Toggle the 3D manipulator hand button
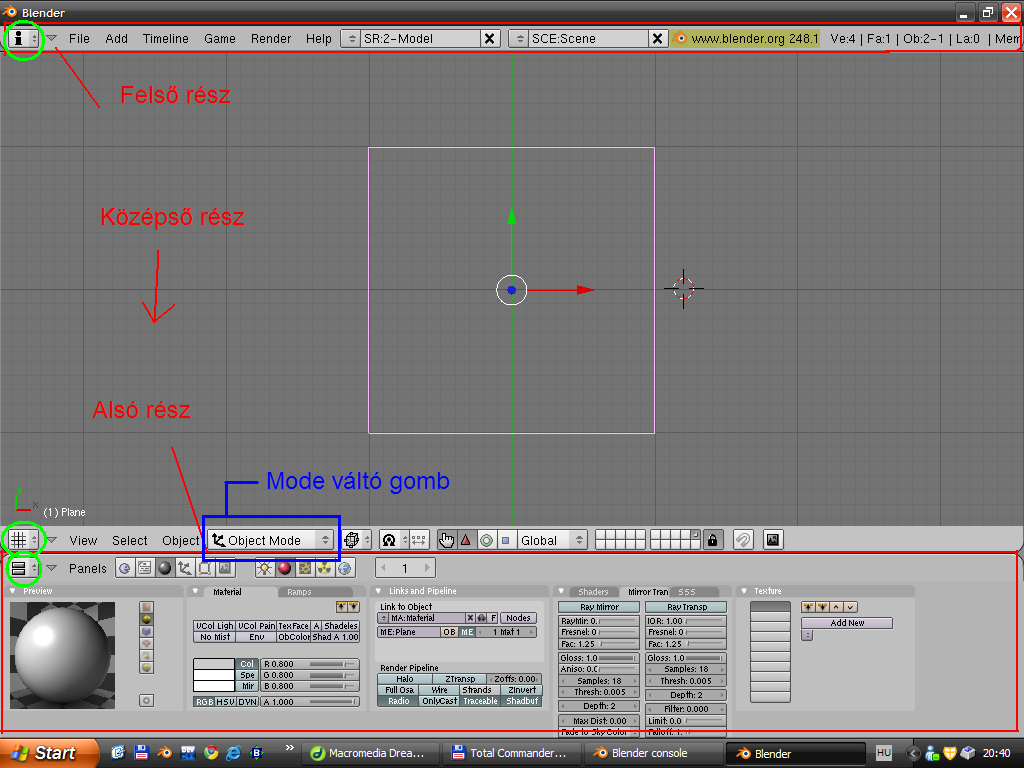The height and width of the screenshot is (768, 1024). click(x=446, y=540)
